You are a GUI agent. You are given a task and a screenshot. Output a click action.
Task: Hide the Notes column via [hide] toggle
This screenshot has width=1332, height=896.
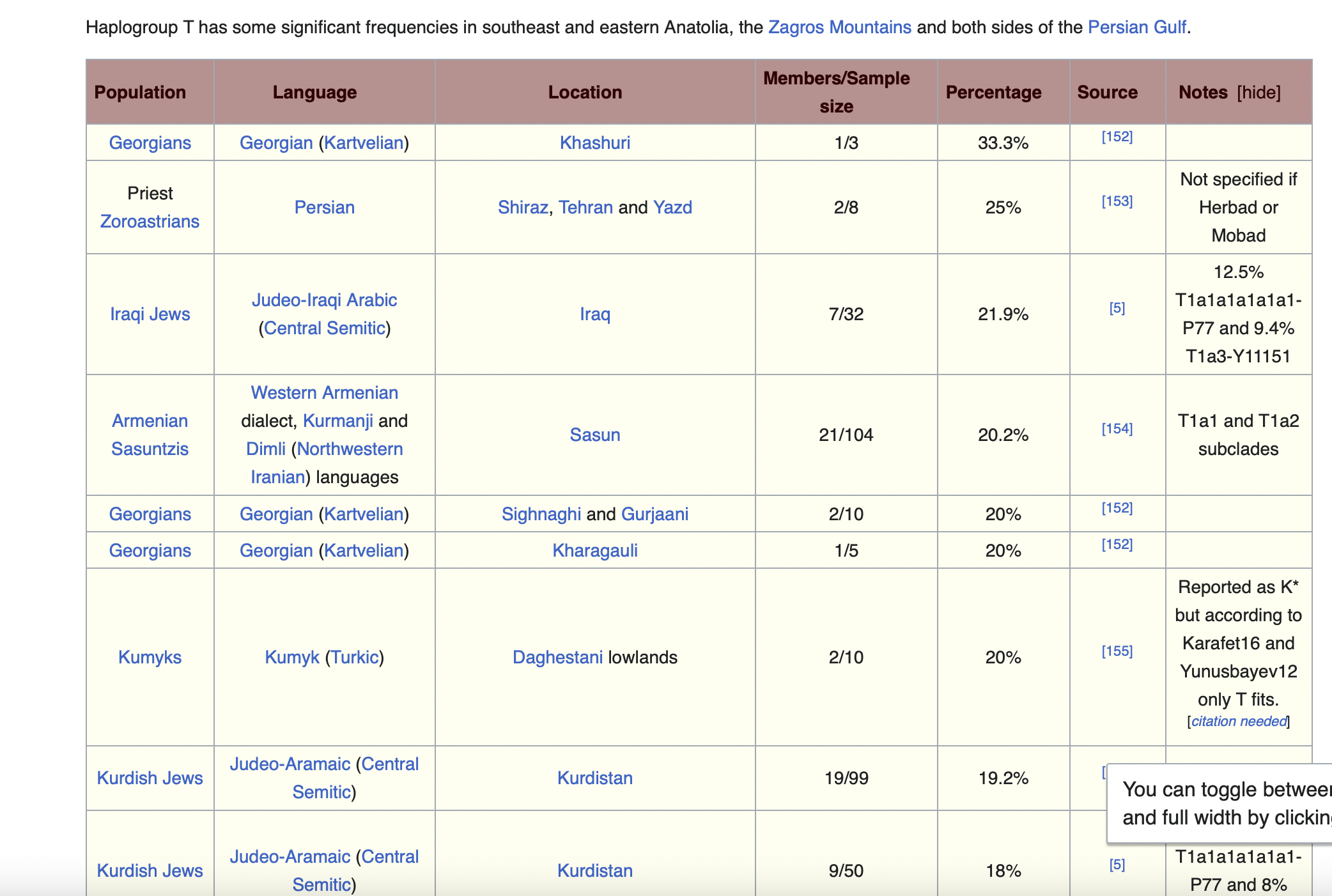tap(1258, 93)
